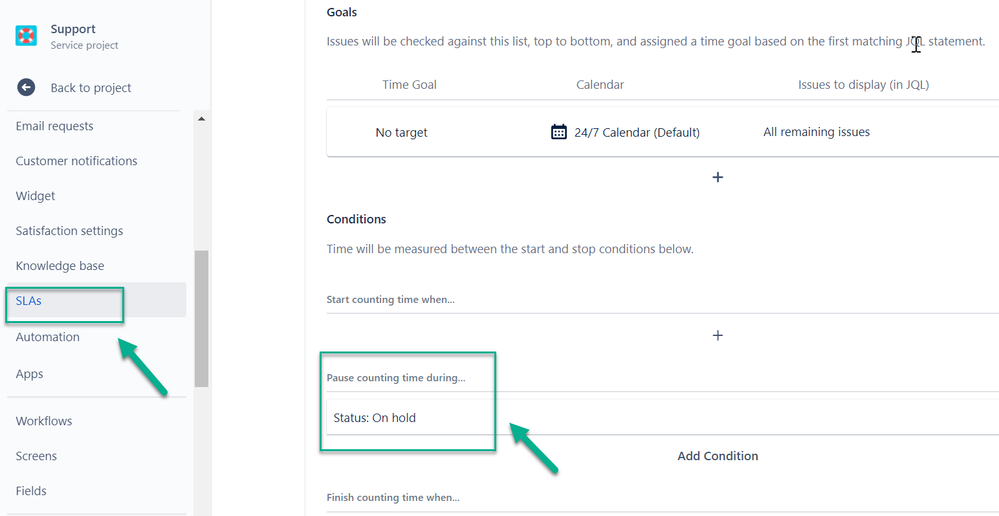This screenshot has width=999, height=516.
Task: Click the sidebar vertical scrollbar thumb
Action: (201, 318)
